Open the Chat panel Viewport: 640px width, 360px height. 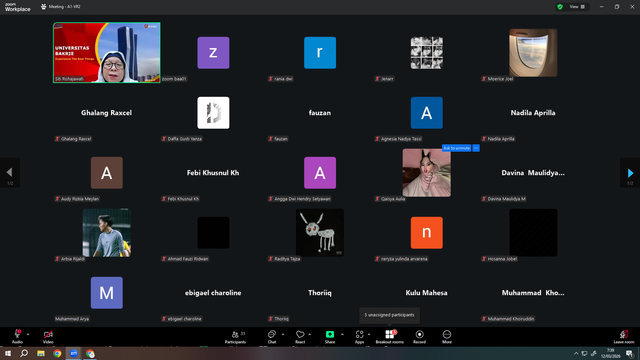click(x=272, y=337)
